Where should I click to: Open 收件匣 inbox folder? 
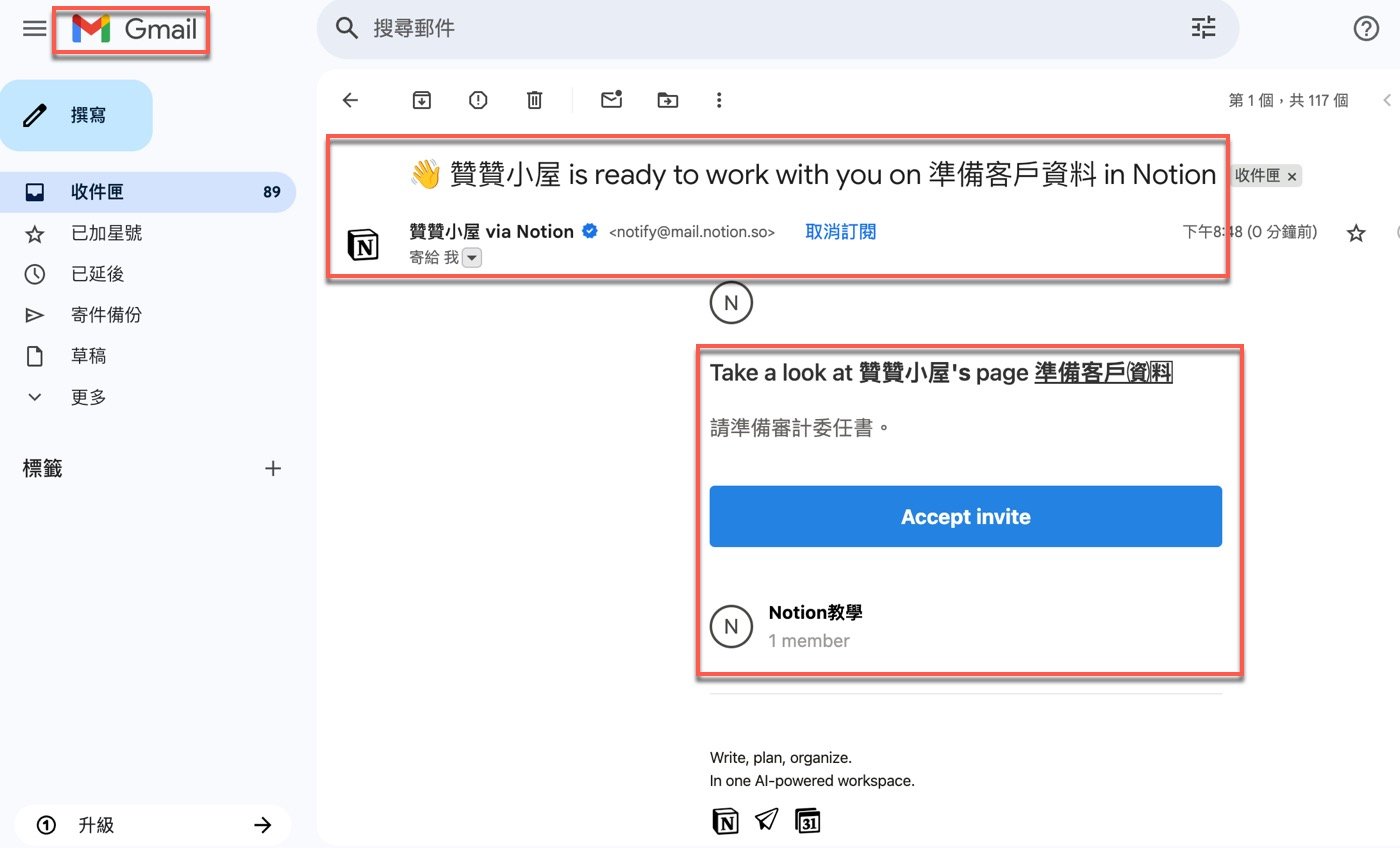[x=148, y=192]
